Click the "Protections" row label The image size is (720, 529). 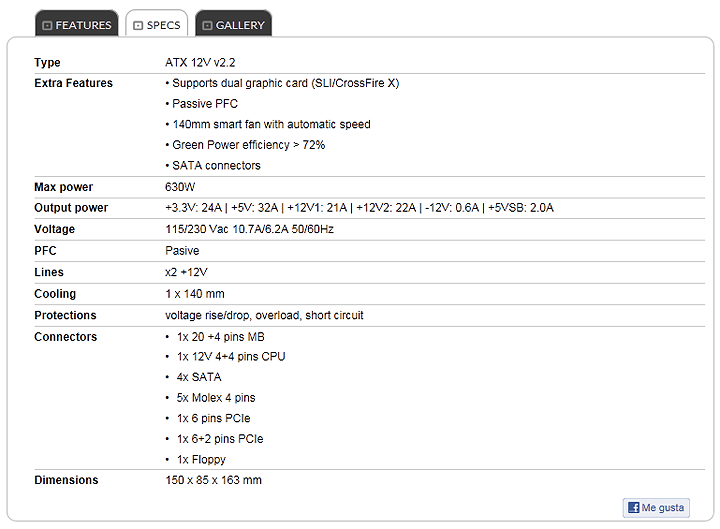[65, 315]
